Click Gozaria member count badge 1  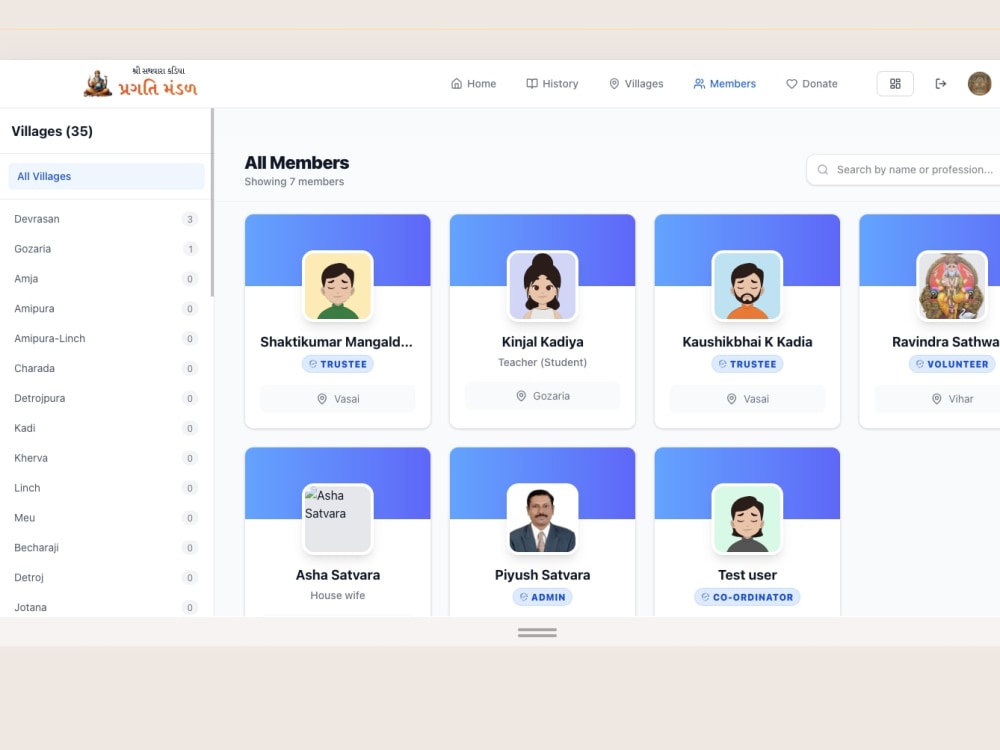(189, 249)
